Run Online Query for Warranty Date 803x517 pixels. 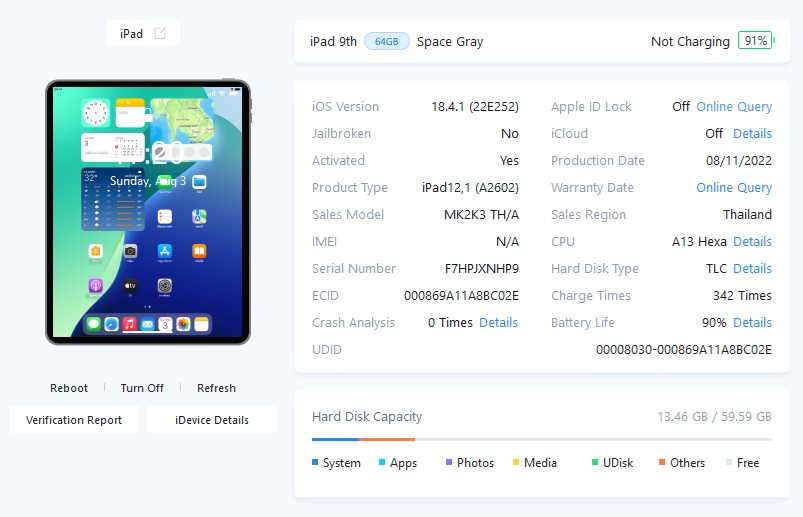tap(734, 188)
